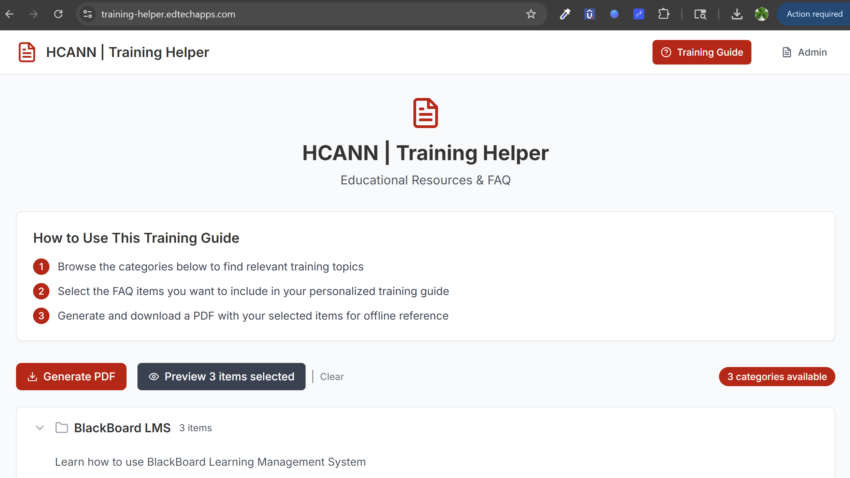Viewport: 850px width, 478px height.
Task: Click the 3 categories available badge
Action: (777, 377)
